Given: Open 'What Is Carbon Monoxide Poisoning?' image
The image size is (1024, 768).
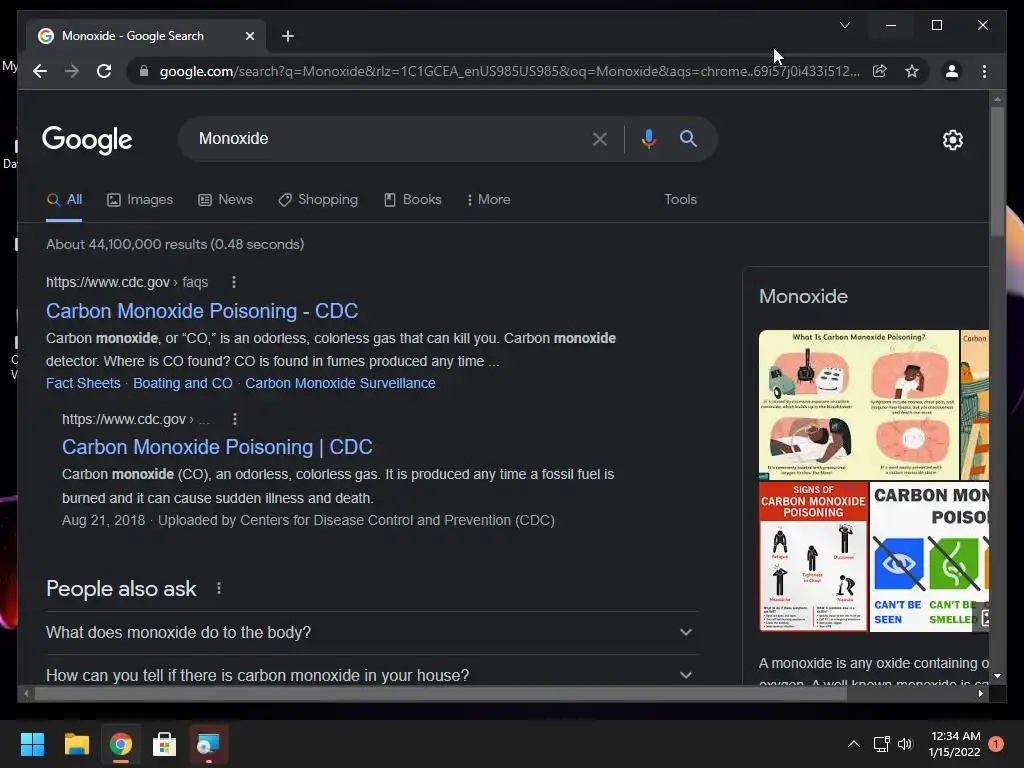Looking at the screenshot, I should click(x=859, y=404).
